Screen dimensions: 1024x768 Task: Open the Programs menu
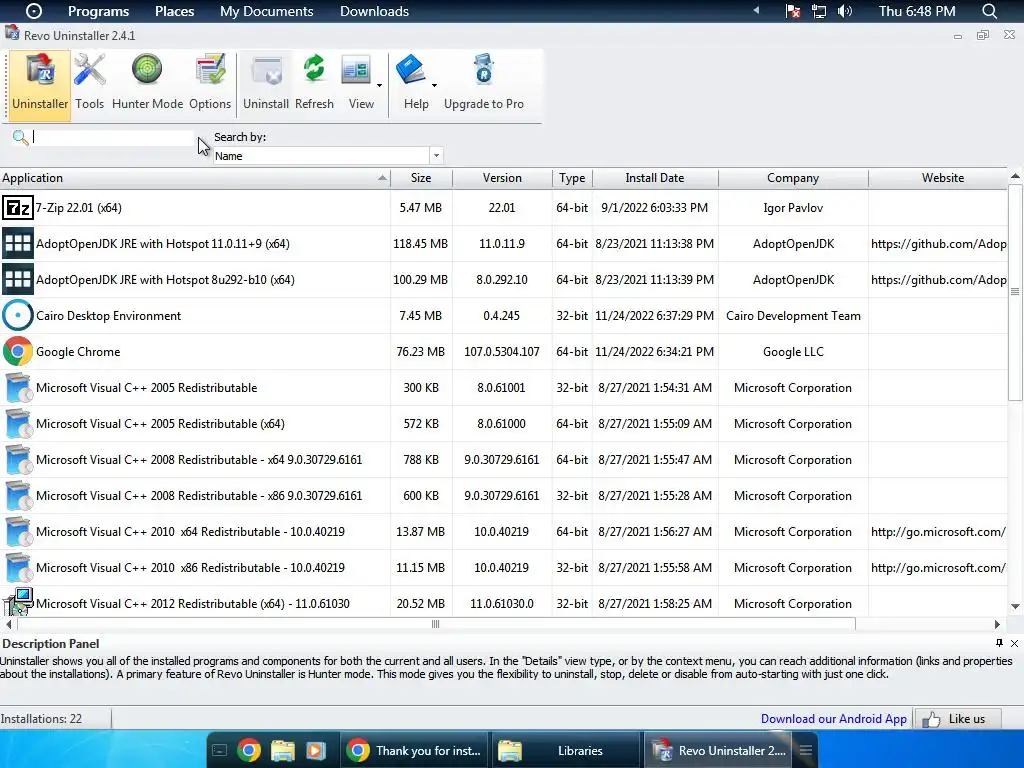pos(99,11)
